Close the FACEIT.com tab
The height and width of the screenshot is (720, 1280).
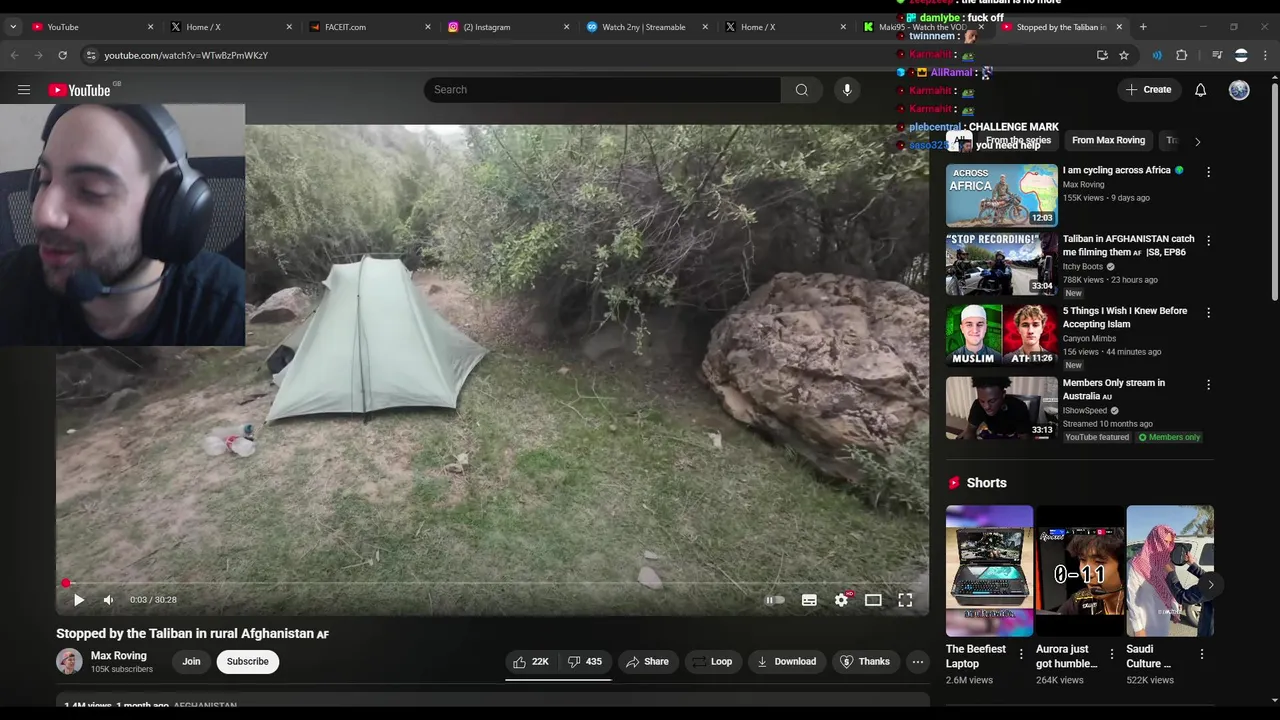click(428, 27)
